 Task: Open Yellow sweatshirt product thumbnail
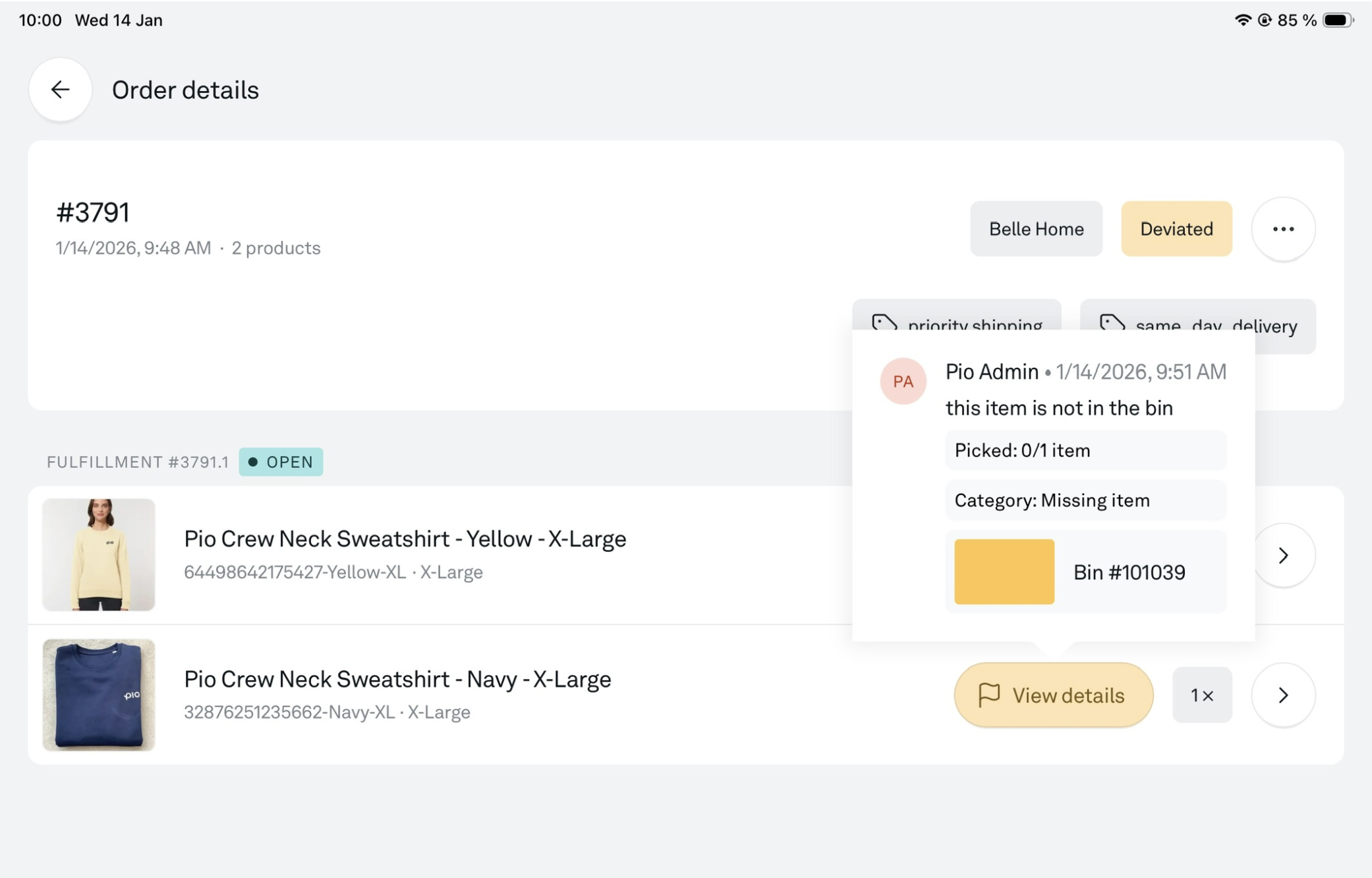click(99, 554)
